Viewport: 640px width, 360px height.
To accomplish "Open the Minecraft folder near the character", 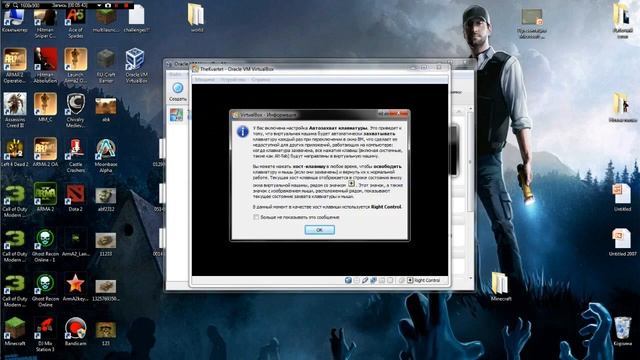I will click(x=500, y=287).
